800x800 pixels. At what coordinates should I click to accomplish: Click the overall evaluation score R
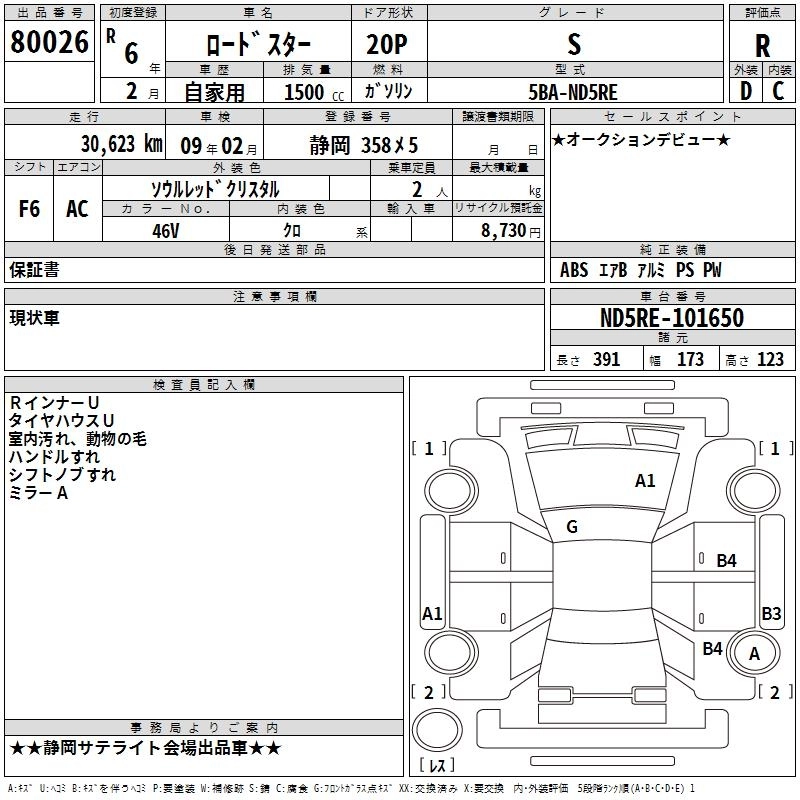tap(762, 44)
